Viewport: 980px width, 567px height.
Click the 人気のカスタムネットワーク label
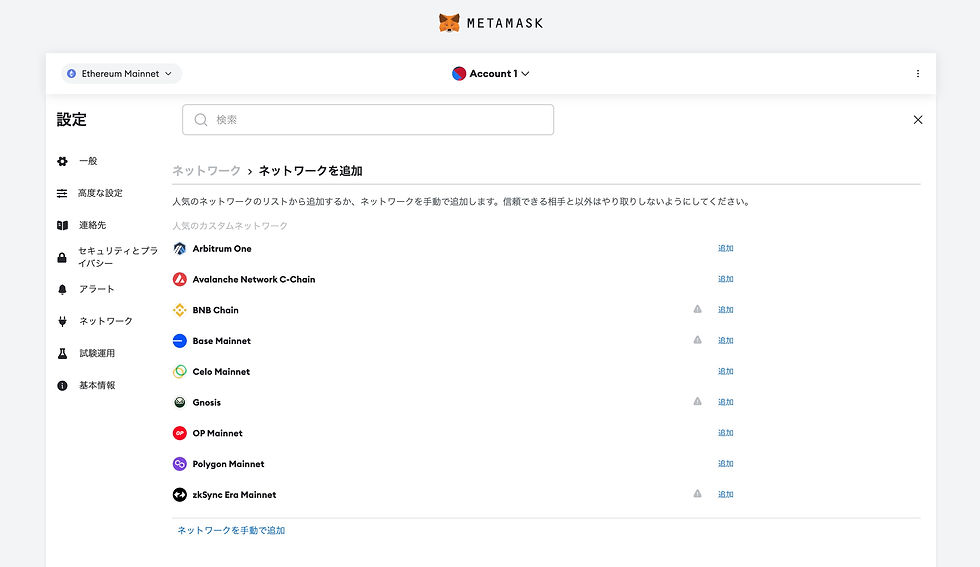click(230, 226)
